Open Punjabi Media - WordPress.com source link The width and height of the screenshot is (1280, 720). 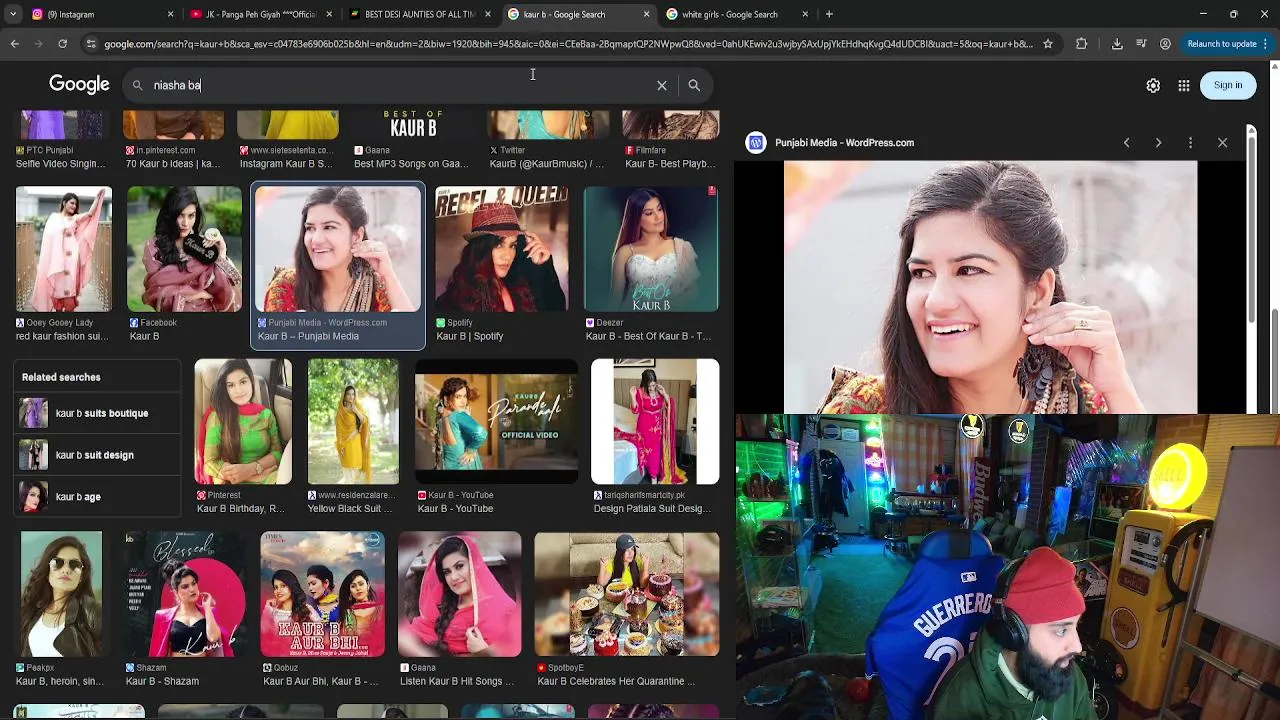[844, 143]
